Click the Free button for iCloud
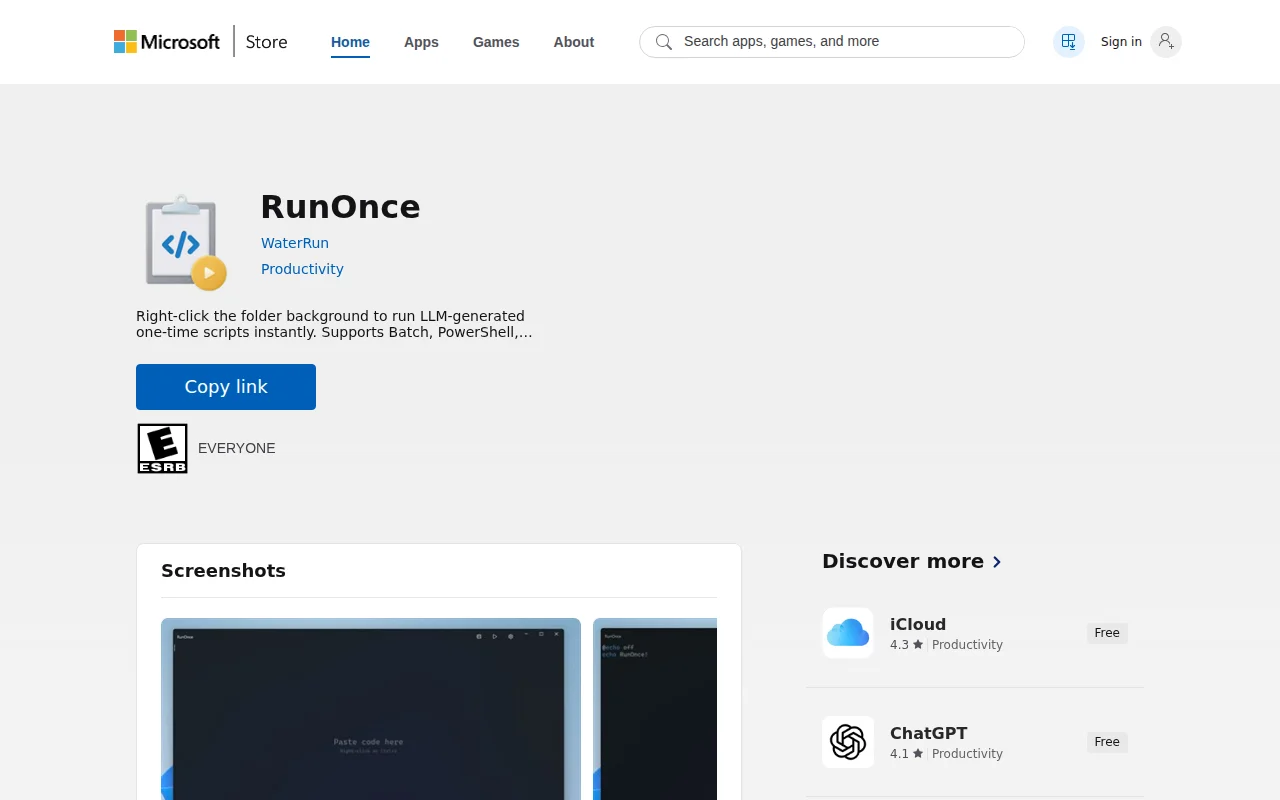 click(x=1107, y=633)
